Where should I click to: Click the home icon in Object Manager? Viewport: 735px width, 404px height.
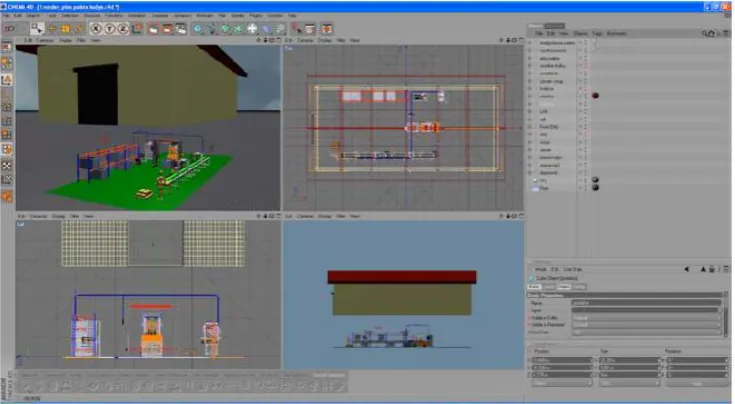(x=712, y=33)
